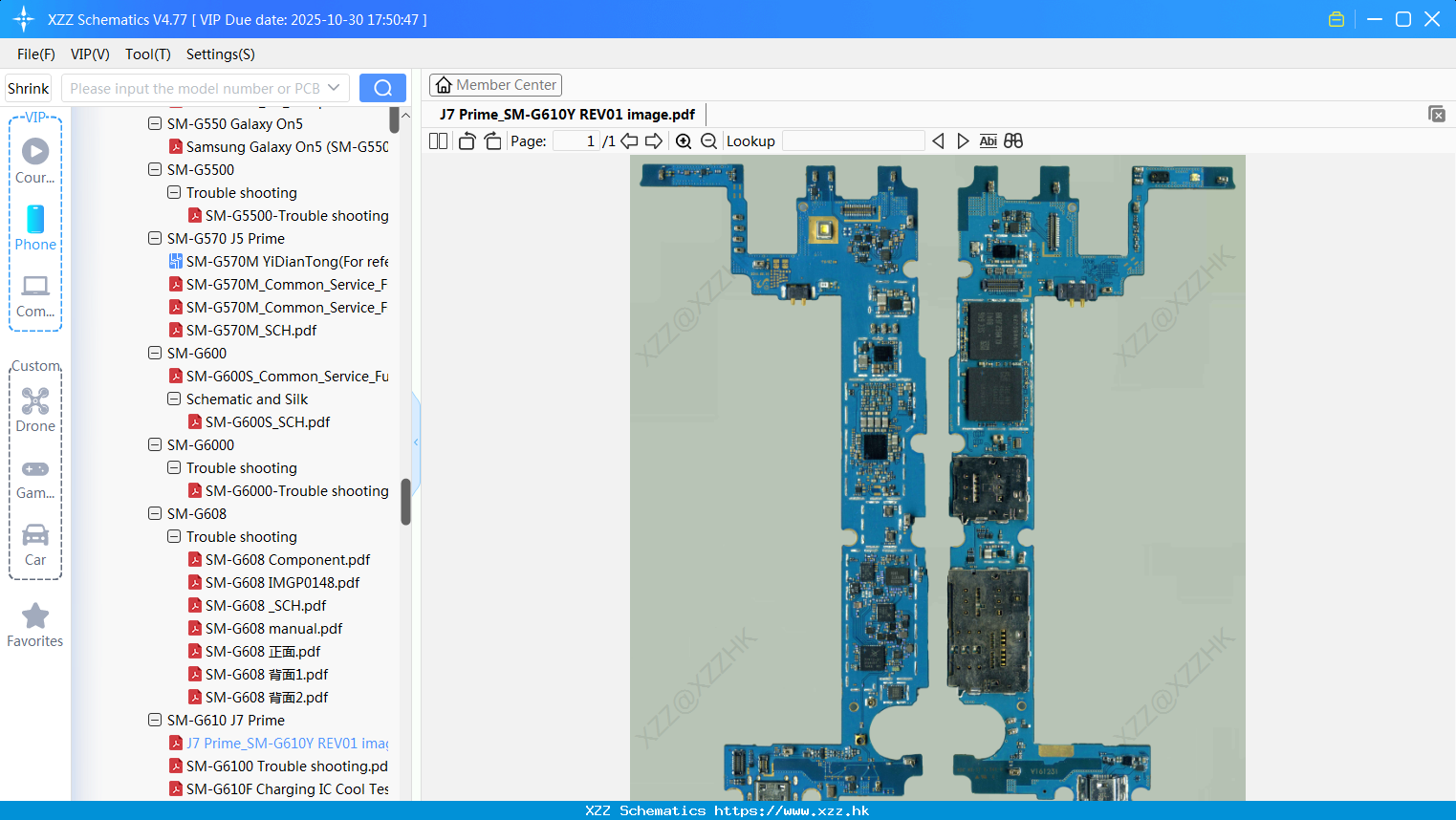Collapse the SM-G550 Galaxy On5 node
The image size is (1456, 820).
tap(155, 123)
